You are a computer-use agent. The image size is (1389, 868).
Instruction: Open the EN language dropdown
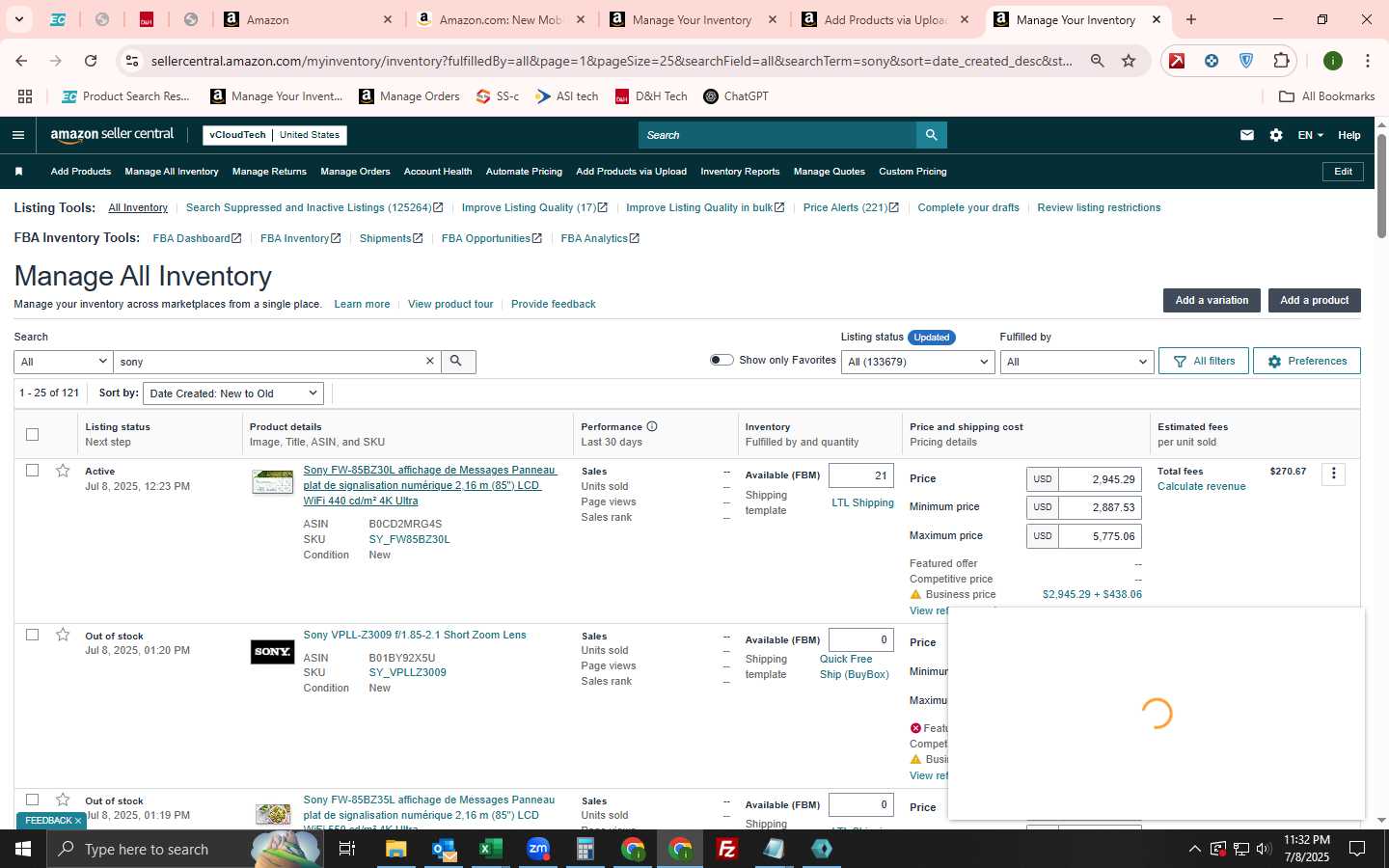[1310, 135]
